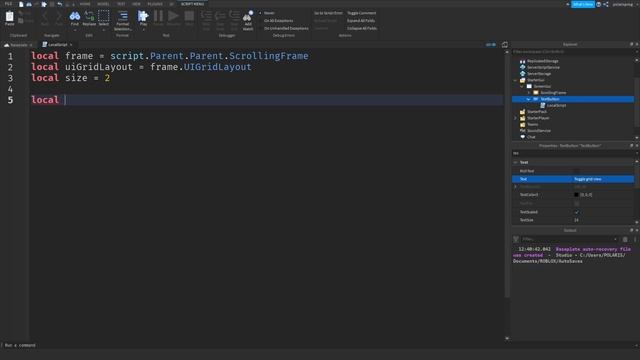The height and width of the screenshot is (360, 640).
Task: Click the Add Watch icon
Action: point(248,16)
